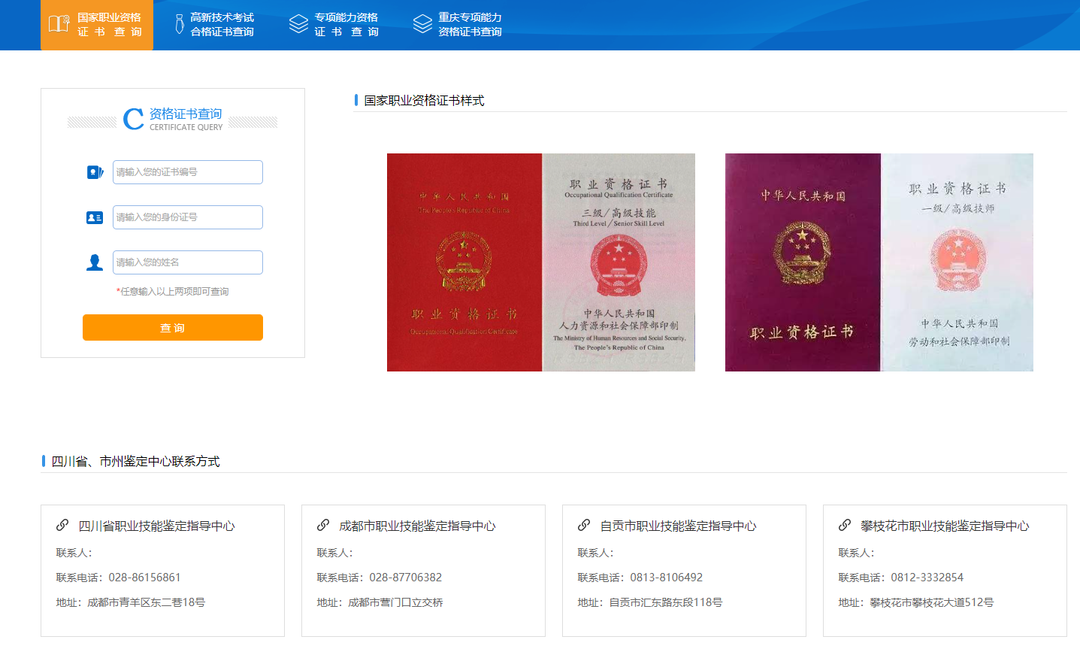
Task: Click the layers icon beside 重庆专项能力
Action: coord(422,24)
